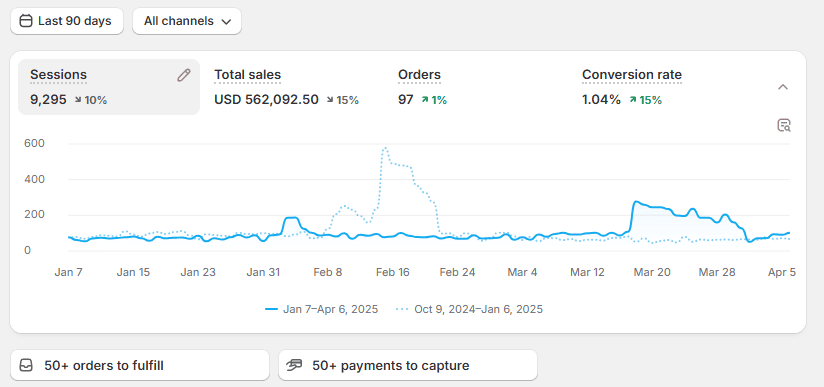Open the All channels dropdown
This screenshot has width=824, height=387.
coord(187,21)
